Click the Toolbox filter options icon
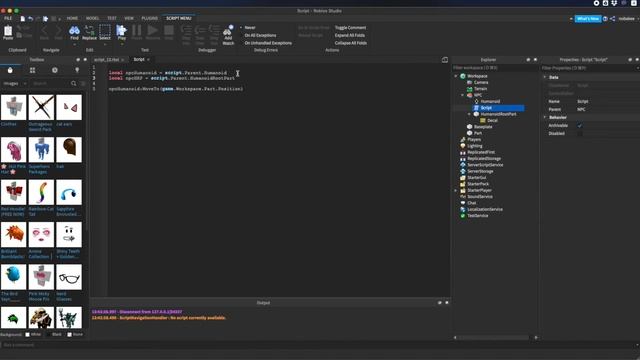 pos(83,83)
